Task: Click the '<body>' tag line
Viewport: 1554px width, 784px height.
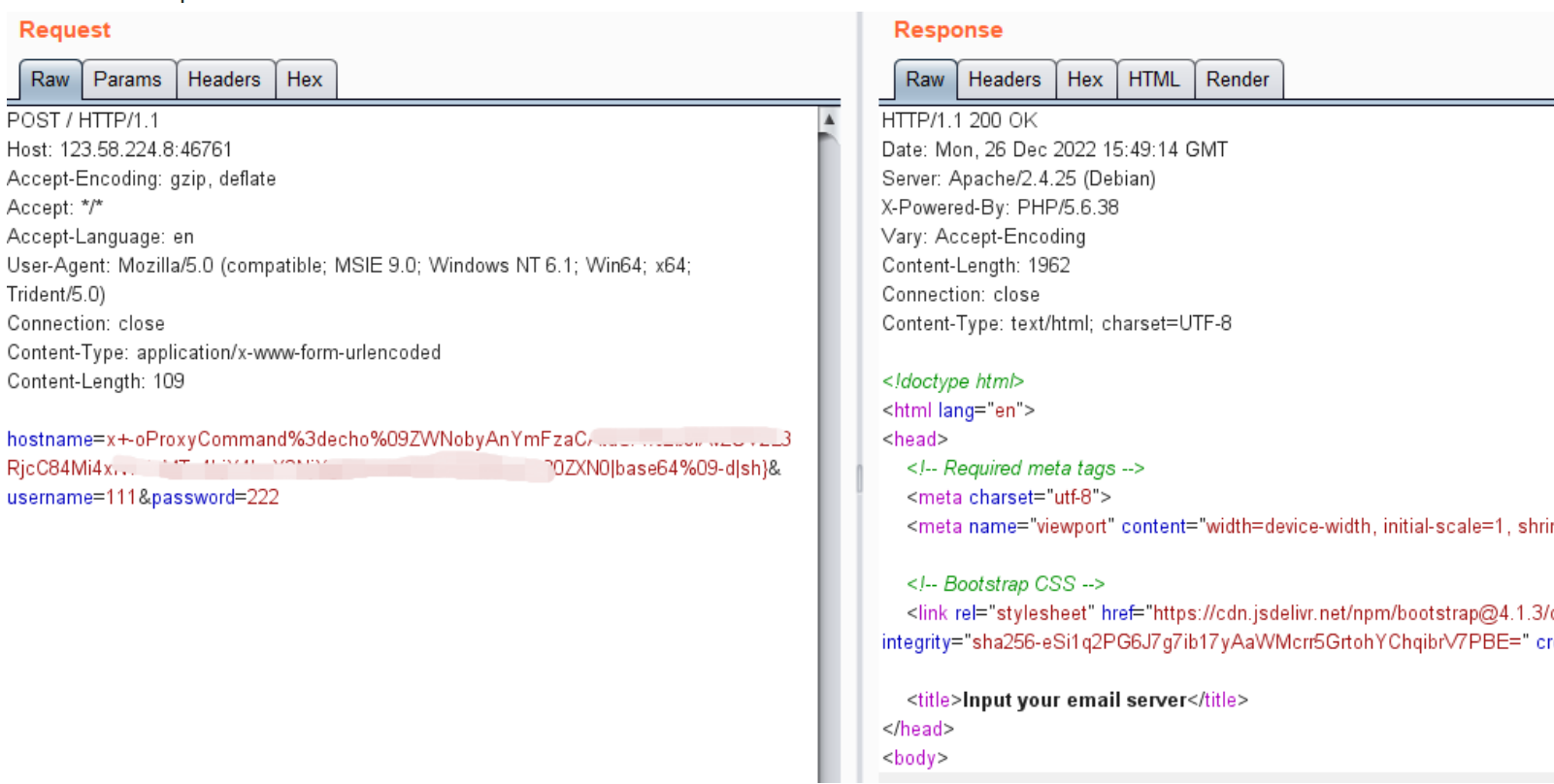Action: 914,759
